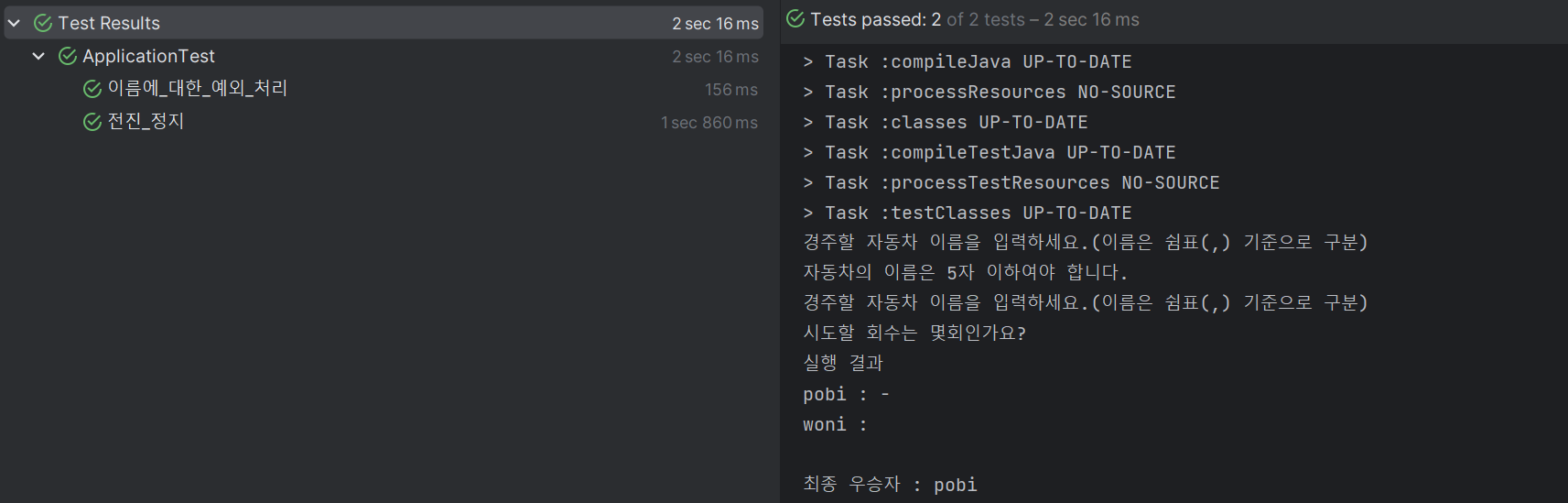Collapse the Test Results root node
Image resolution: width=1568 pixels, height=503 pixels.
click(x=14, y=23)
